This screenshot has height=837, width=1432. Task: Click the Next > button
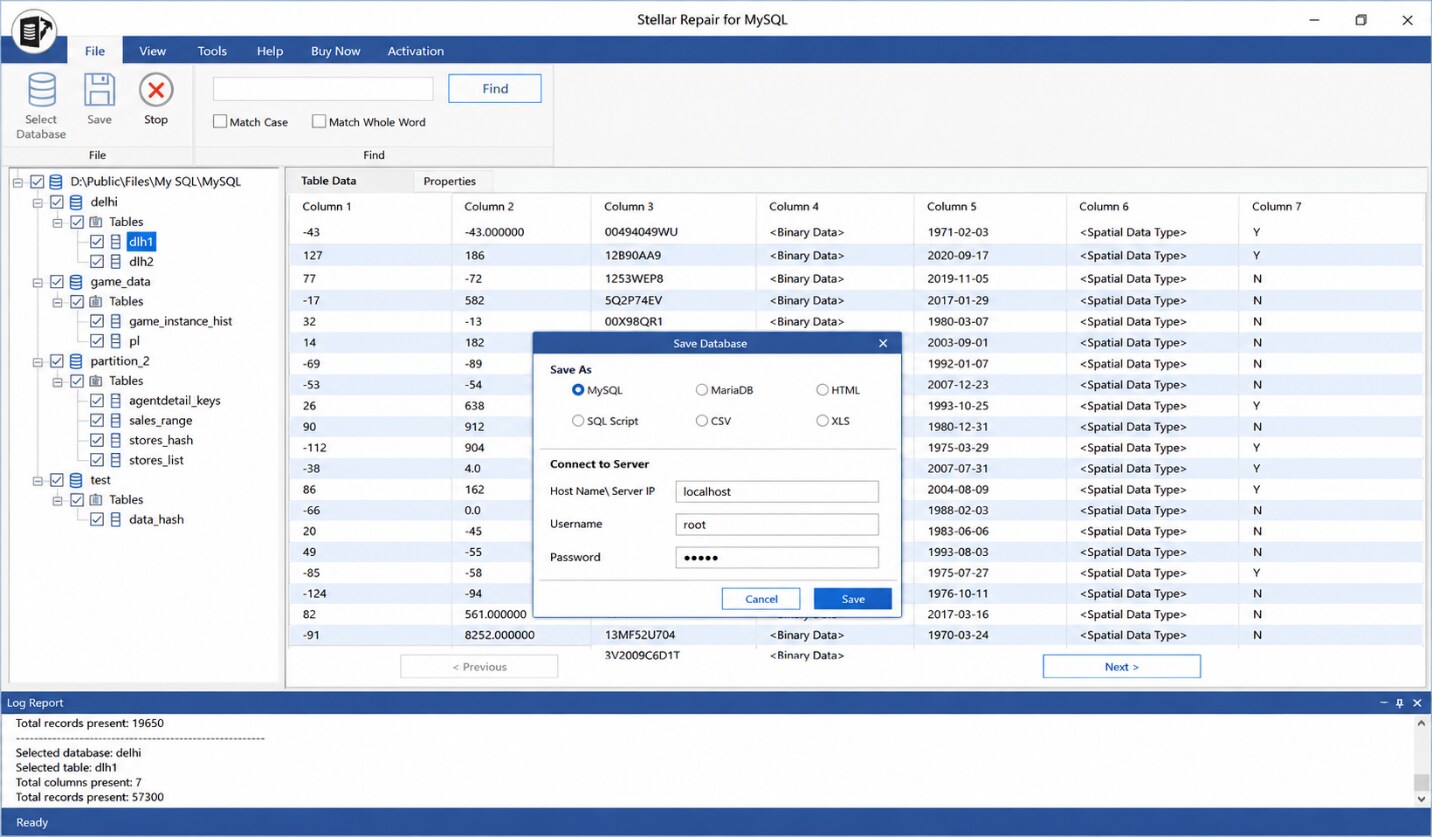(1121, 667)
